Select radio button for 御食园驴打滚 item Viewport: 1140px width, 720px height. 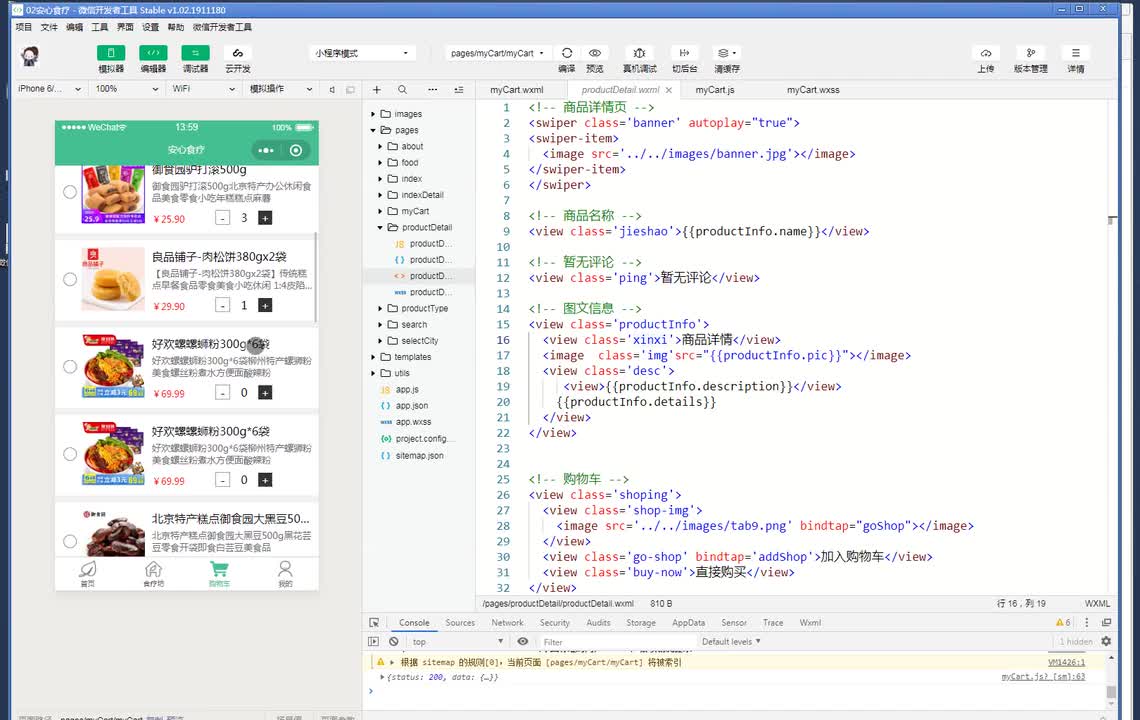pyautogui.click(x=70, y=192)
